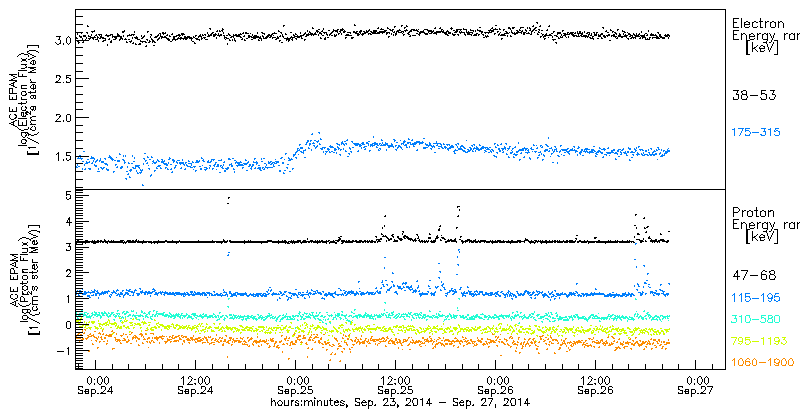Select the yellow-green 795-1193 legend label
Viewport: 800px width, 410px height.
[x=759, y=341]
